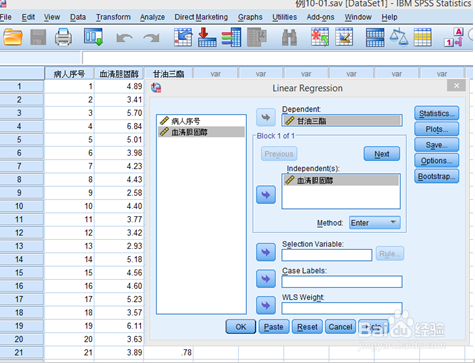The image size is (475, 363).
Task: Click the Split file icon
Action: pyautogui.click(x=375, y=37)
